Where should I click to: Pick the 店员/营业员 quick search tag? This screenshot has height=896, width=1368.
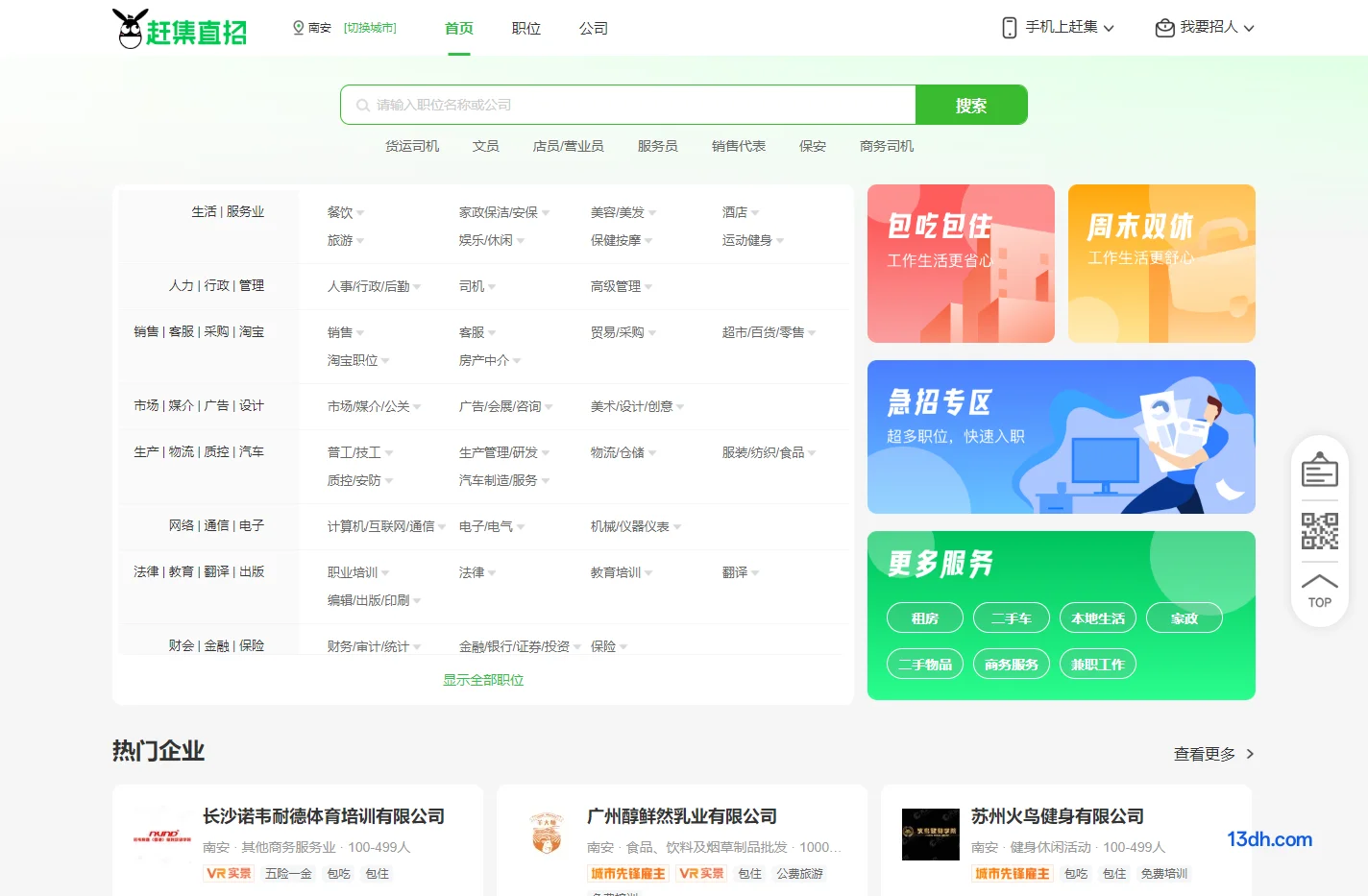coord(569,146)
